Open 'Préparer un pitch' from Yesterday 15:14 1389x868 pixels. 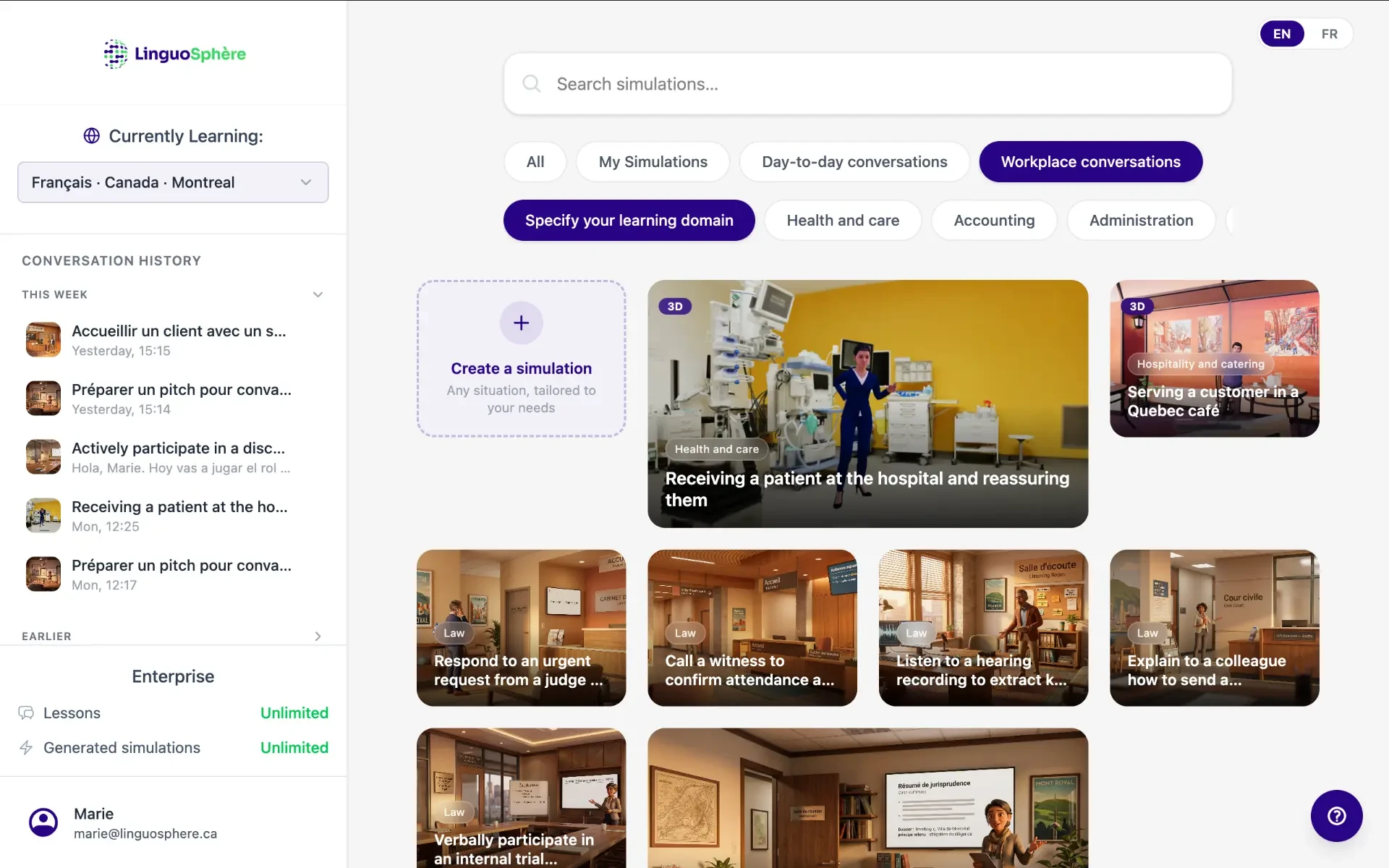[x=173, y=399]
